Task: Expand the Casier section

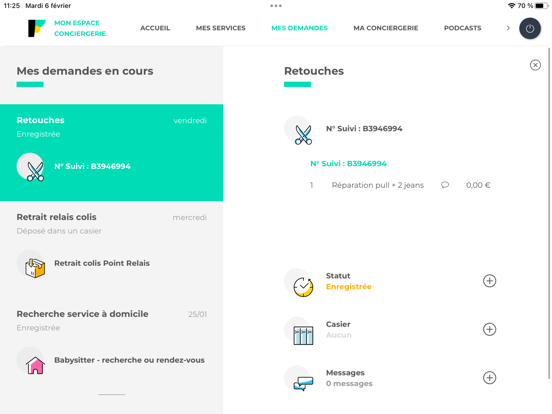Action: click(489, 329)
